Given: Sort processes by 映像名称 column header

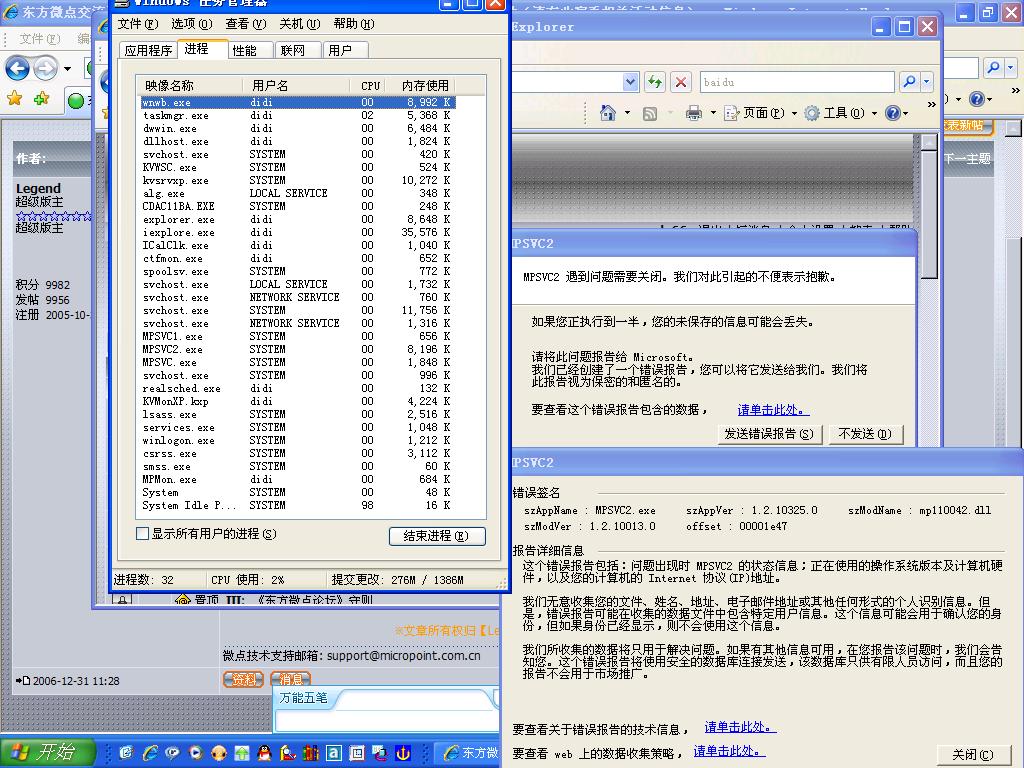Looking at the screenshot, I should coord(189,86).
